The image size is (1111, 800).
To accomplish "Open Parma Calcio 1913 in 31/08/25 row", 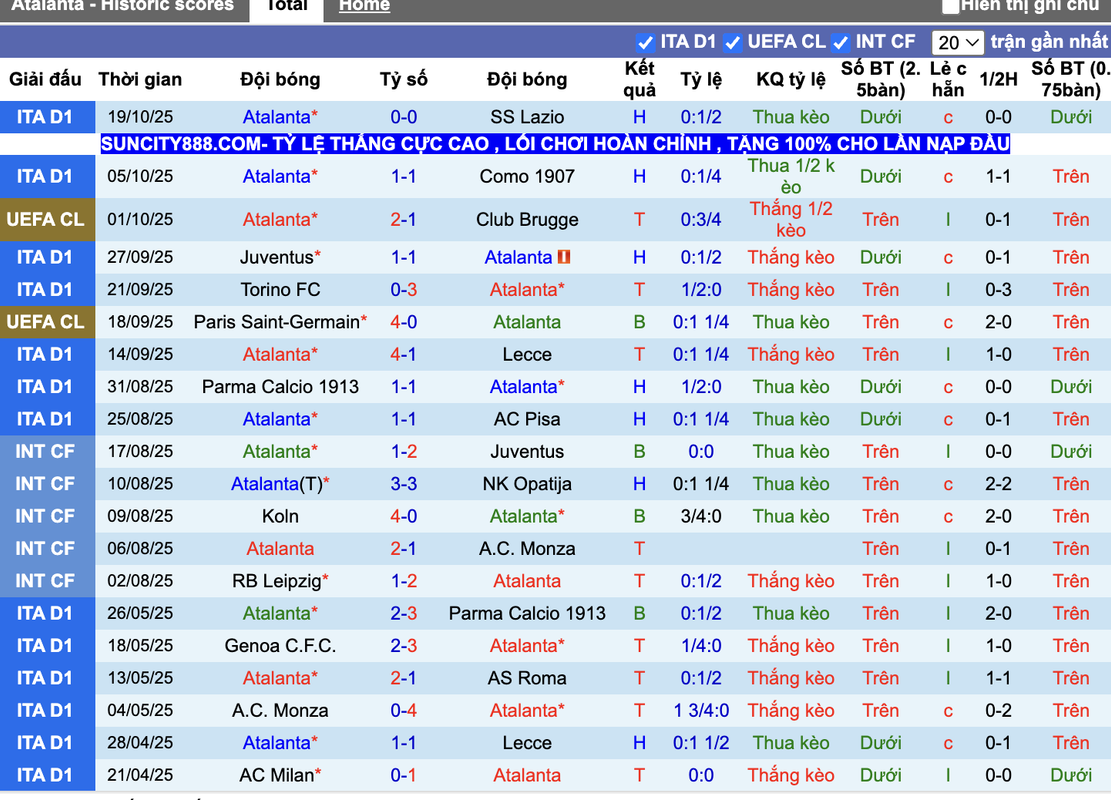I will (280, 387).
